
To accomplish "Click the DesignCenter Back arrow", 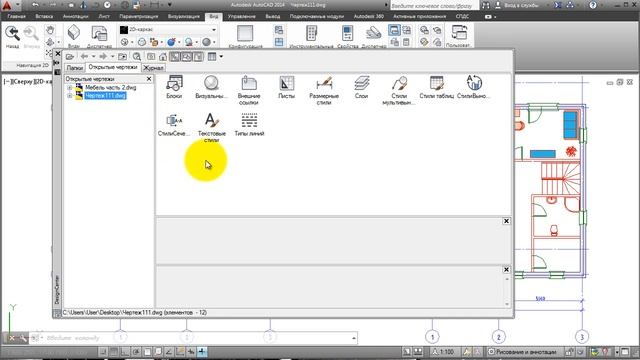I will pyautogui.click(x=84, y=56).
